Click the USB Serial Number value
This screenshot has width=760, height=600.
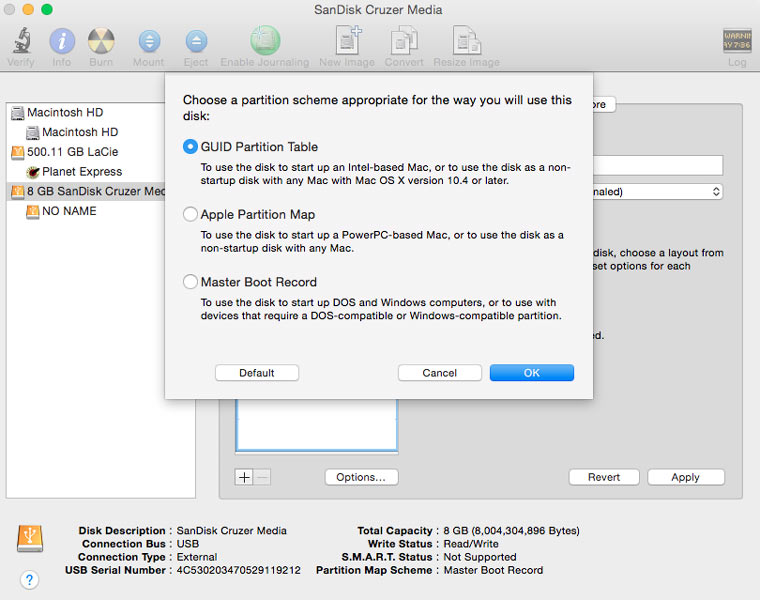pos(238,570)
